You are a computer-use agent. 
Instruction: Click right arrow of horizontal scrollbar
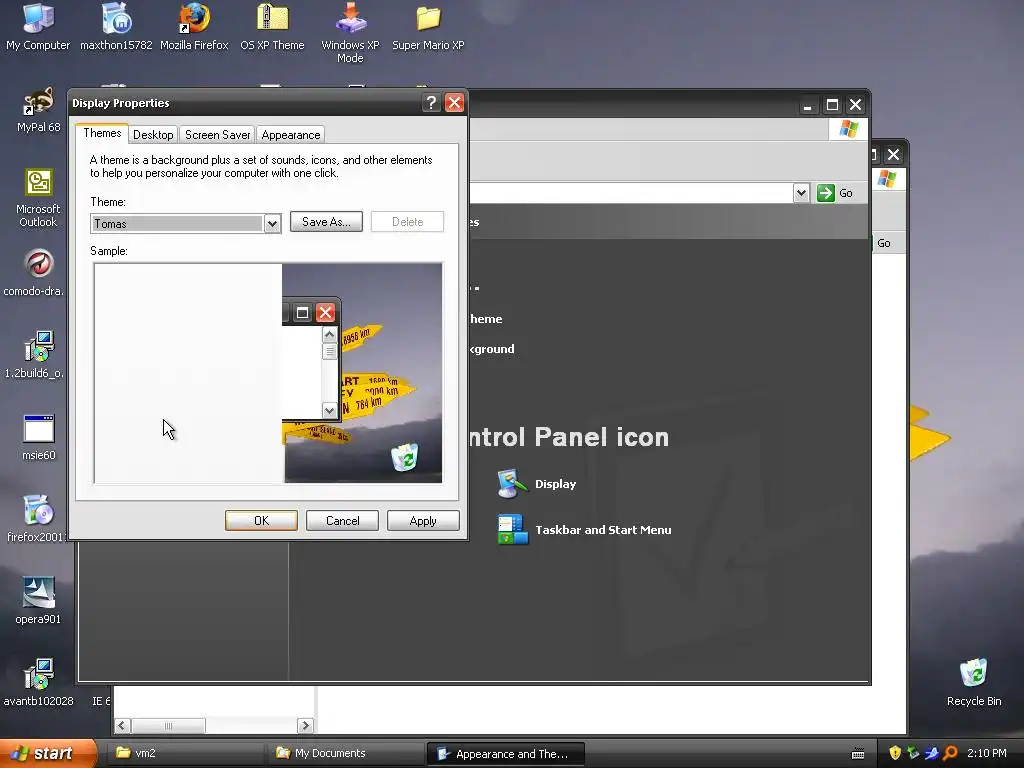[305, 726]
